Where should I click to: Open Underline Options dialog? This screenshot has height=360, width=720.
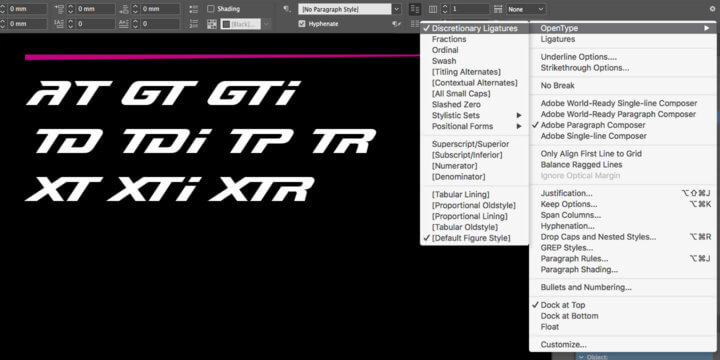click(623, 57)
